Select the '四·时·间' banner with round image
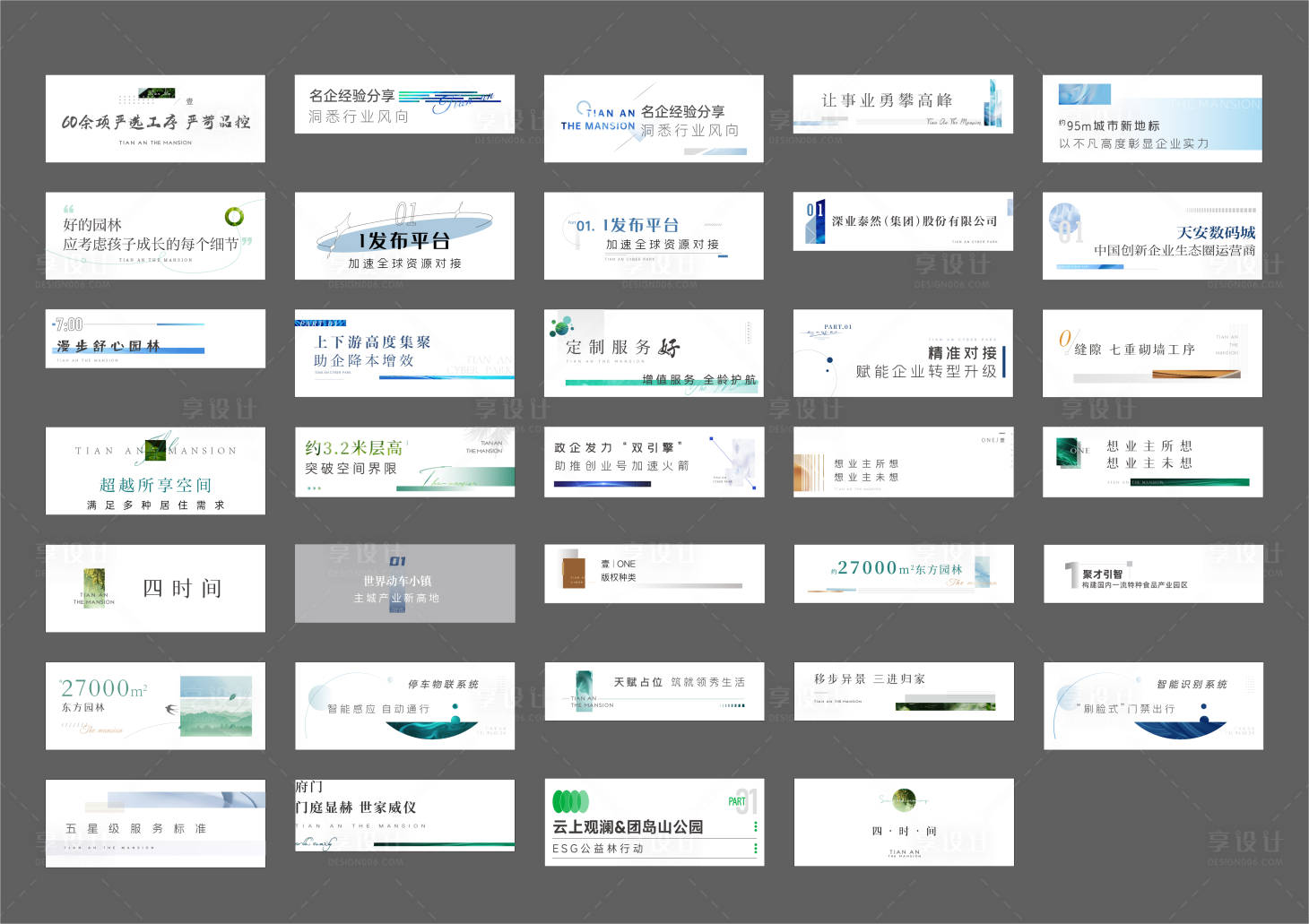 pyautogui.click(x=903, y=823)
